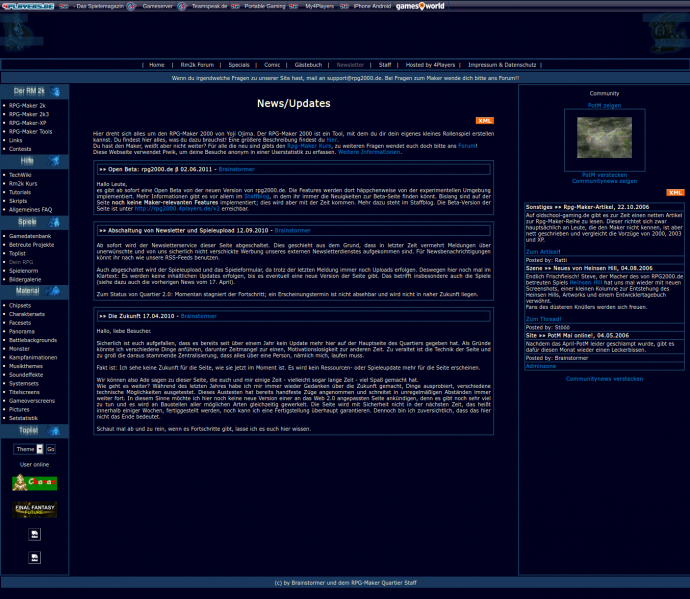Click 'PotM zeigen' link
This screenshot has height=599, width=690.
604,106
